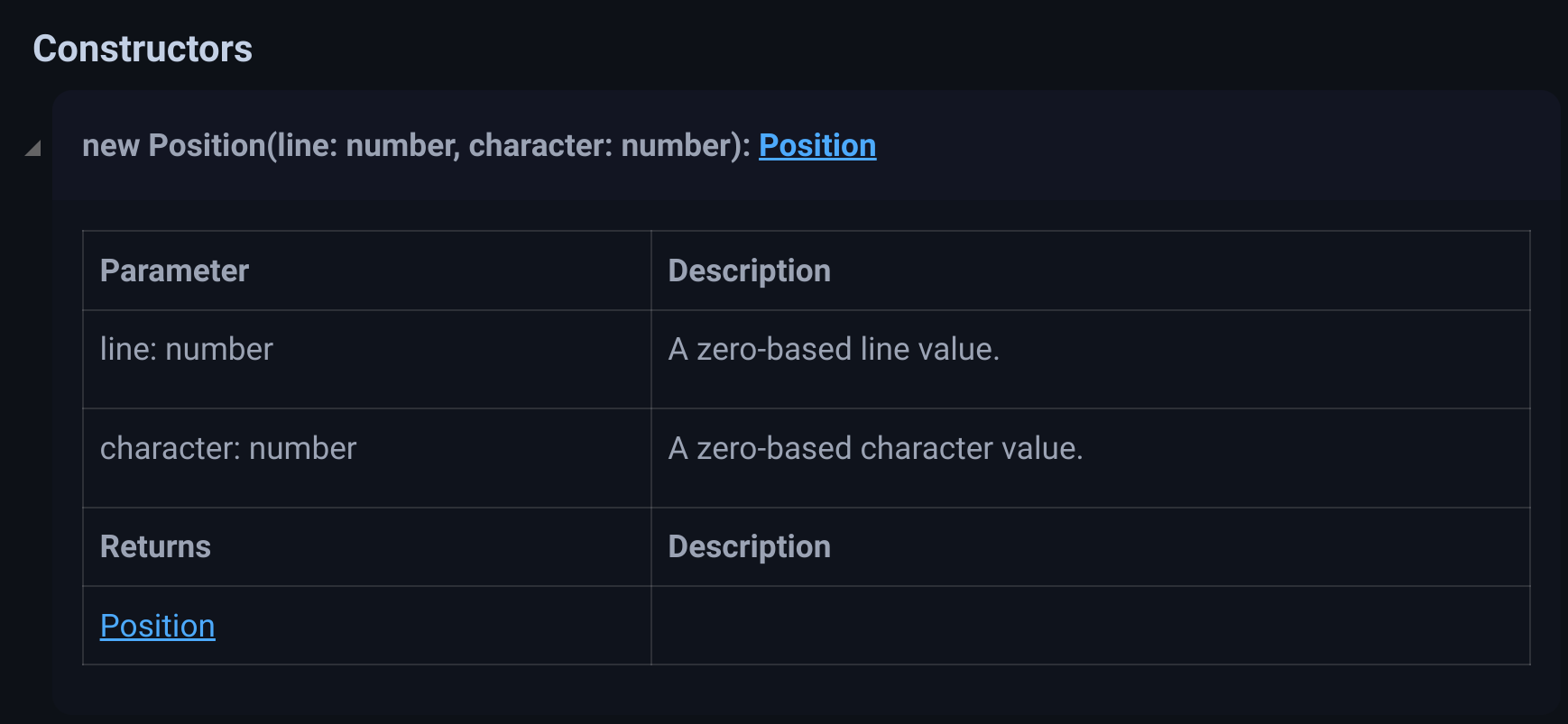Image resolution: width=1568 pixels, height=724 pixels.
Task: Click the 'new' keyword in the signature
Action: coord(110,146)
